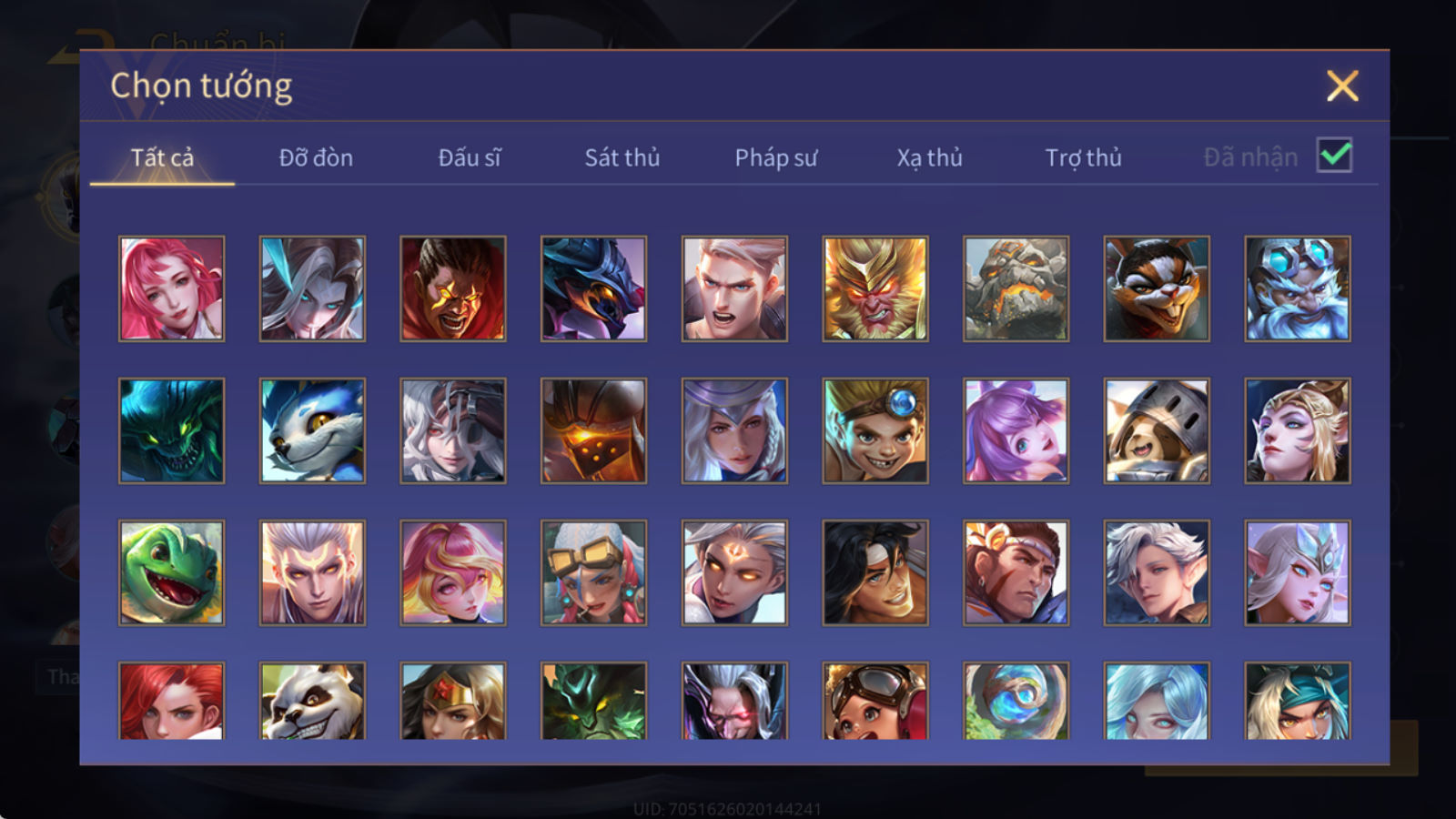Toggle the Đã nhận checkbox
The image size is (1456, 819).
pyautogui.click(x=1334, y=156)
